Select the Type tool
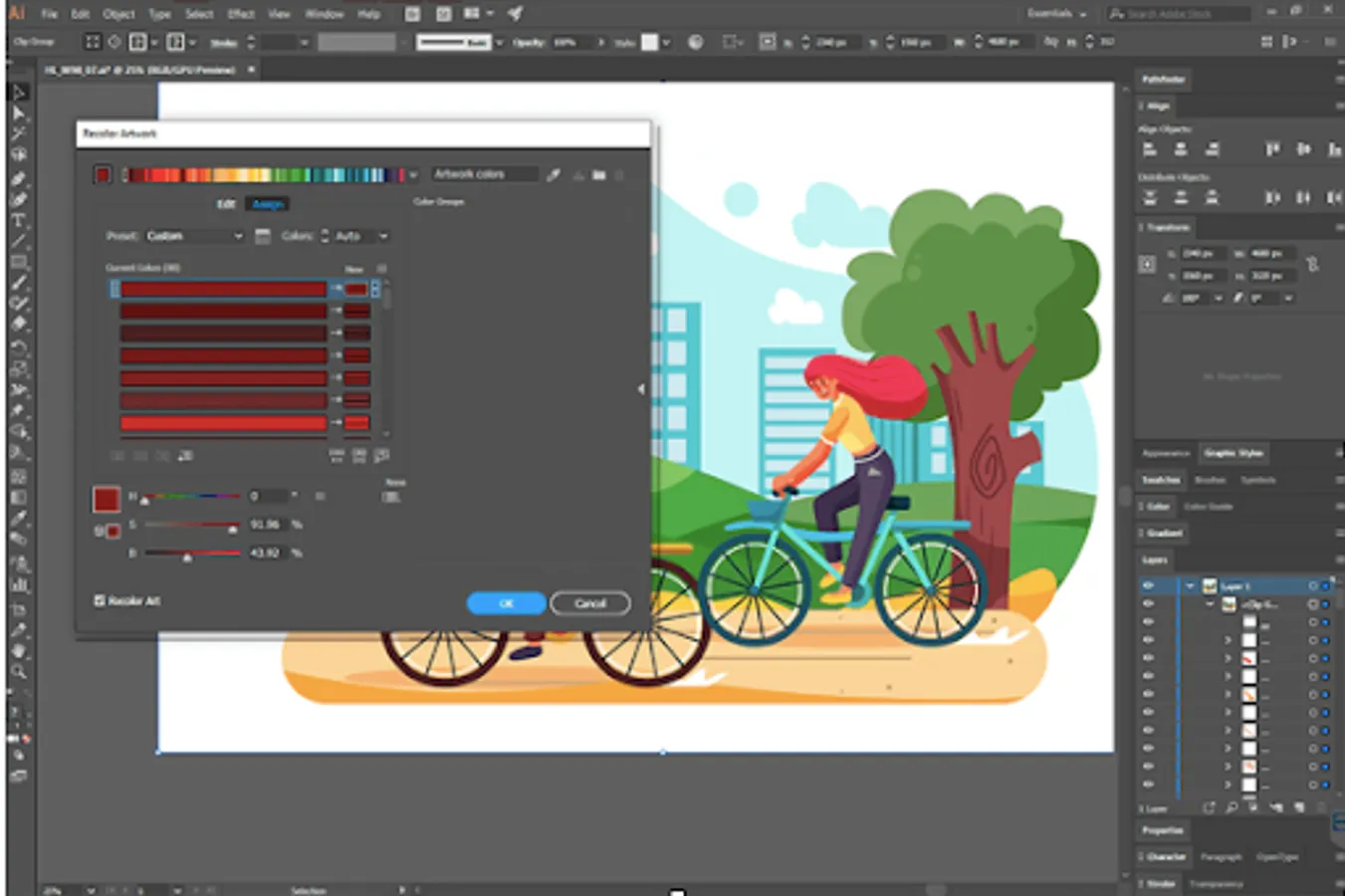The width and height of the screenshot is (1345, 896). (18, 220)
